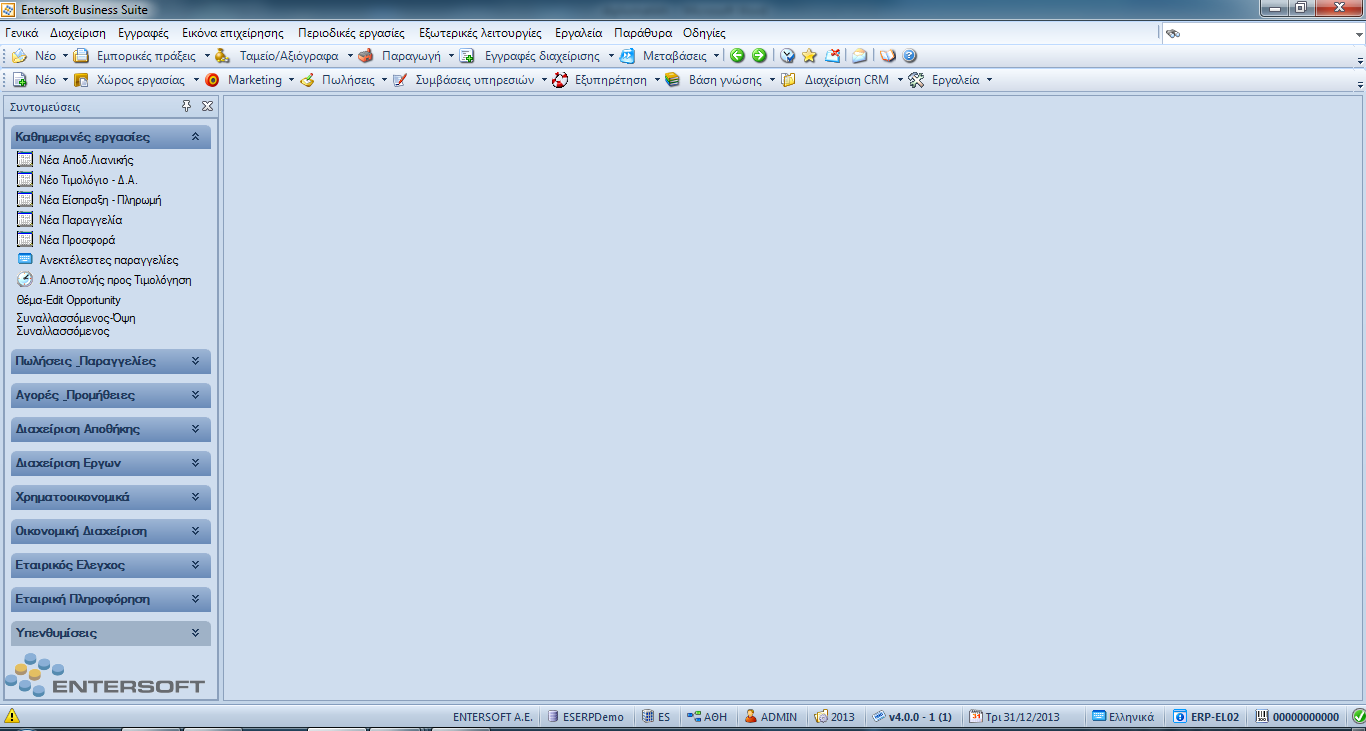Open Νέα Παραγγελία shortcut
The width and height of the screenshot is (1366, 731).
pos(70,220)
